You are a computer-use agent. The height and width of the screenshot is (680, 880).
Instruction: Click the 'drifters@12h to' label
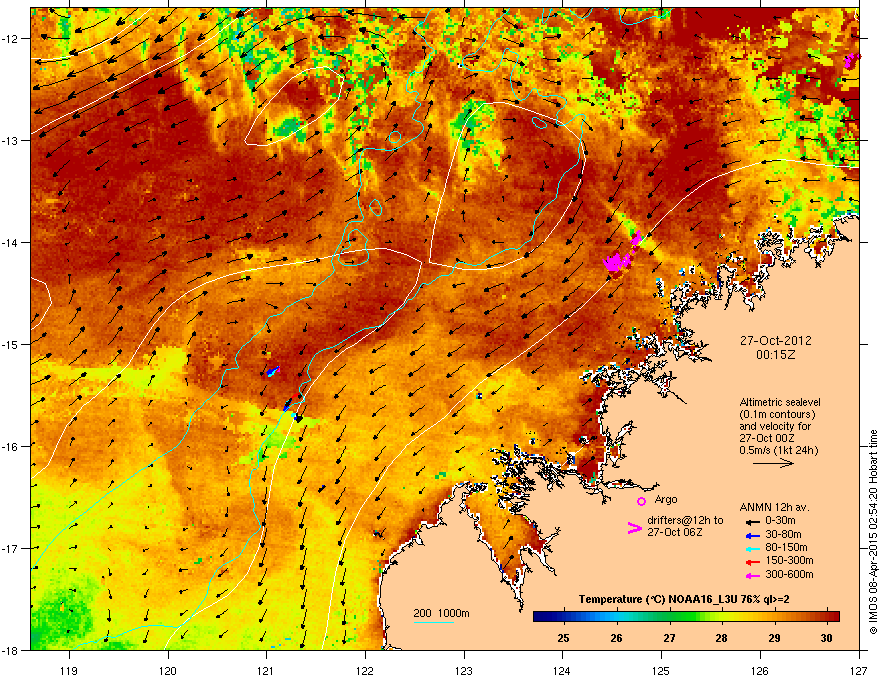[x=685, y=521]
